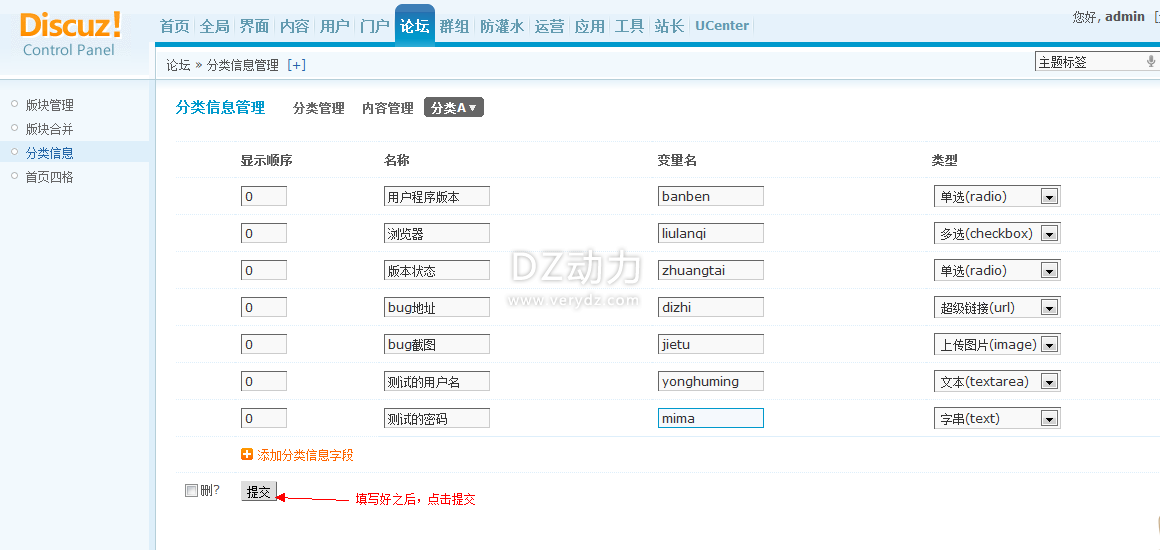The image size is (1160, 550).
Task: Open the 超级链接(url) type dropdown
Action: click(1049, 308)
